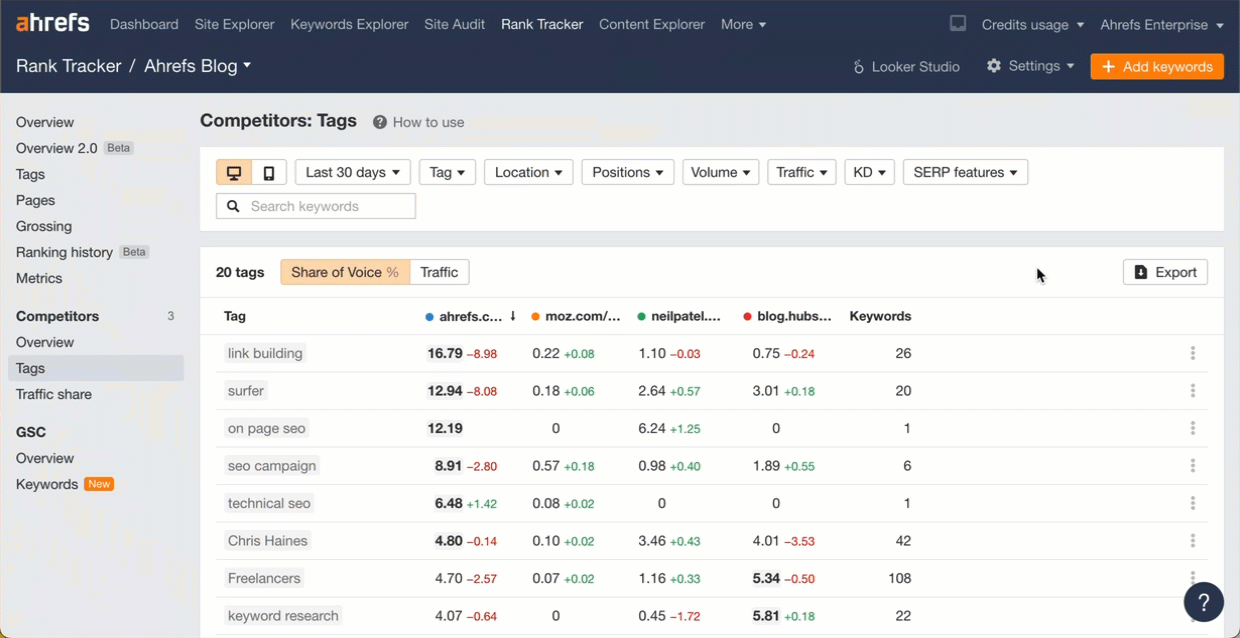Click the 'Add keywords' button
The image size is (1240, 638).
pos(1156,66)
